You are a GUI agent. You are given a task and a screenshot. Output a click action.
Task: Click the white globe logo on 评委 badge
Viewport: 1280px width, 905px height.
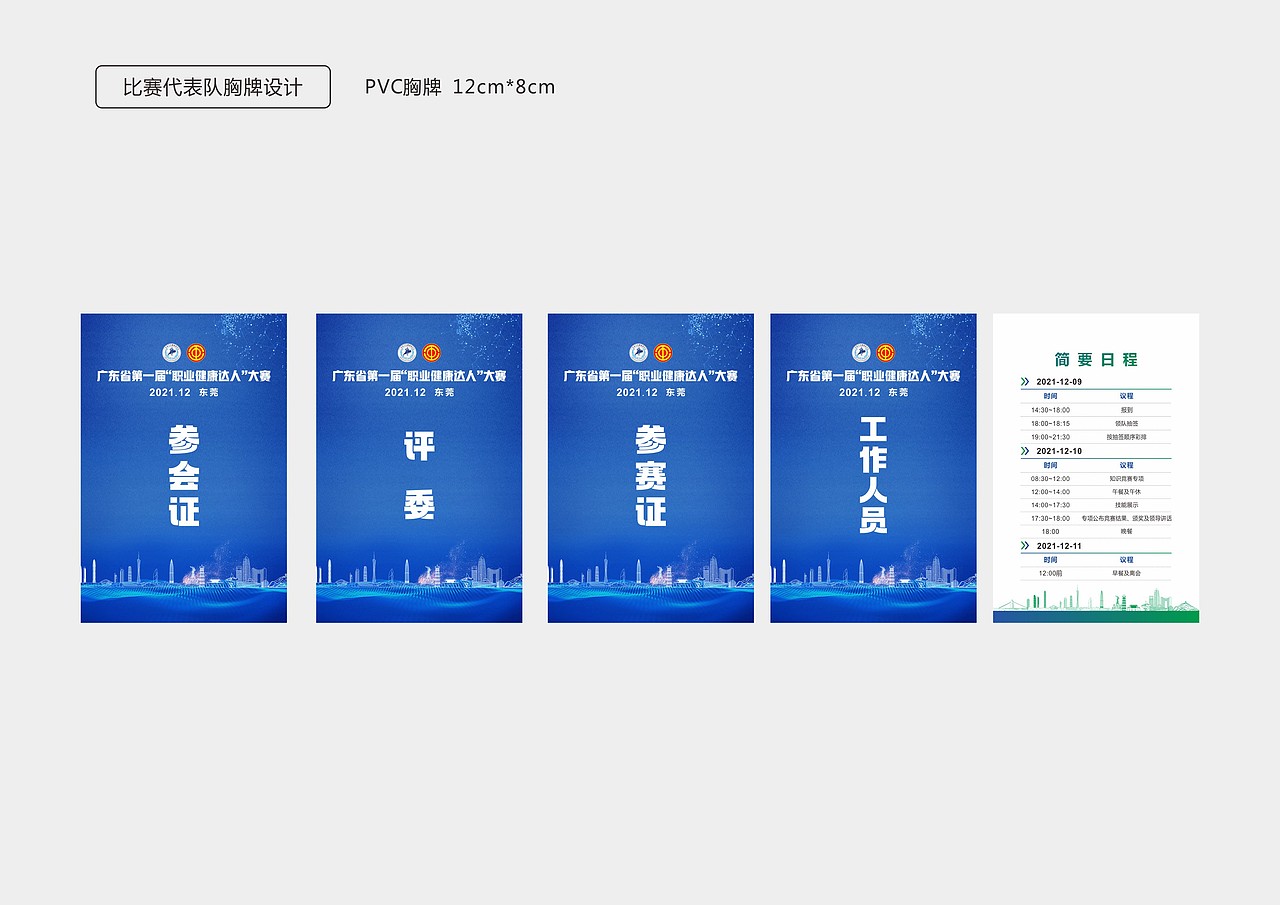(x=408, y=352)
